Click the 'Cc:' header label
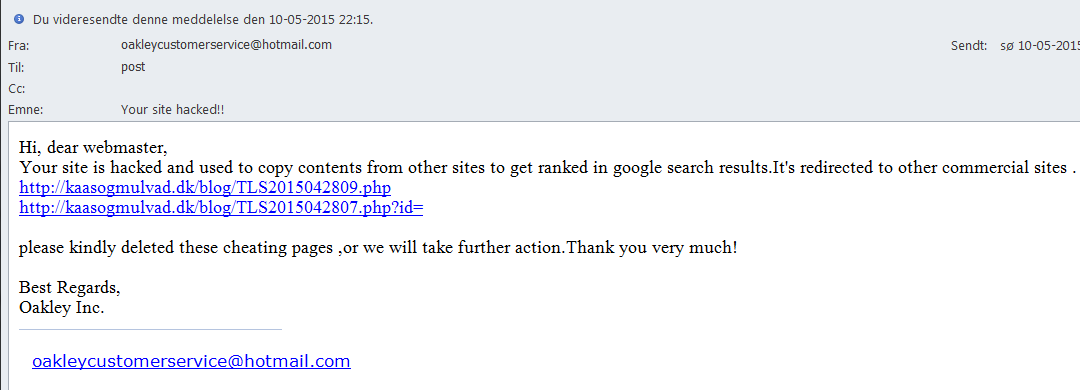 17,89
